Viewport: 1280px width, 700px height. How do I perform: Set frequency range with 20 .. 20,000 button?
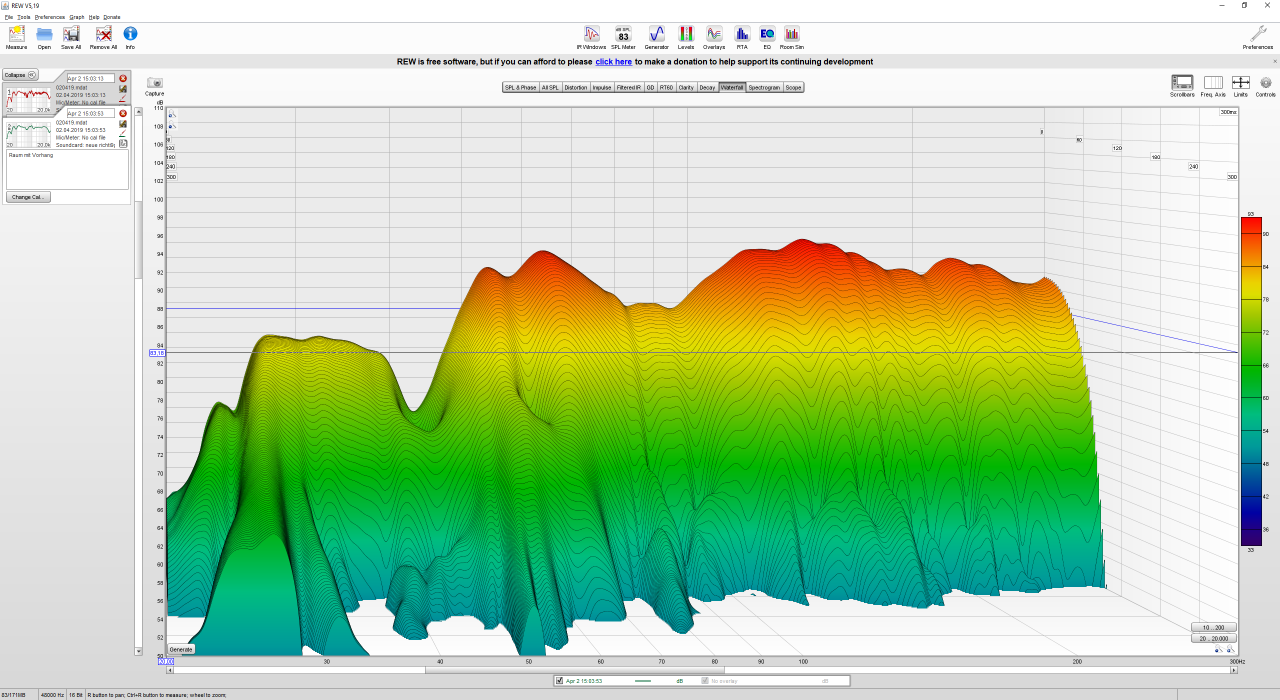tap(1213, 638)
